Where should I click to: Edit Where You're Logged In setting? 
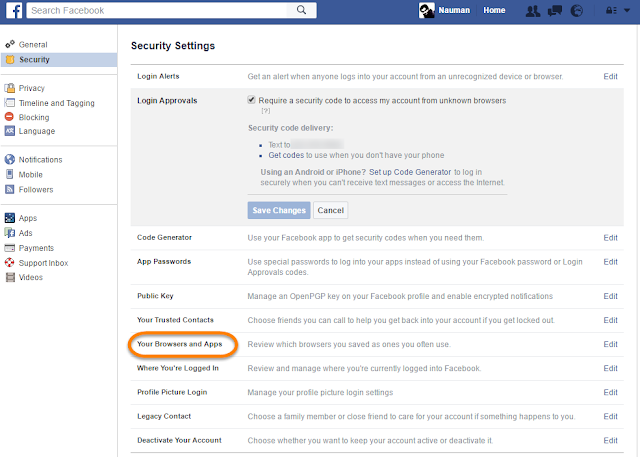[x=610, y=368]
